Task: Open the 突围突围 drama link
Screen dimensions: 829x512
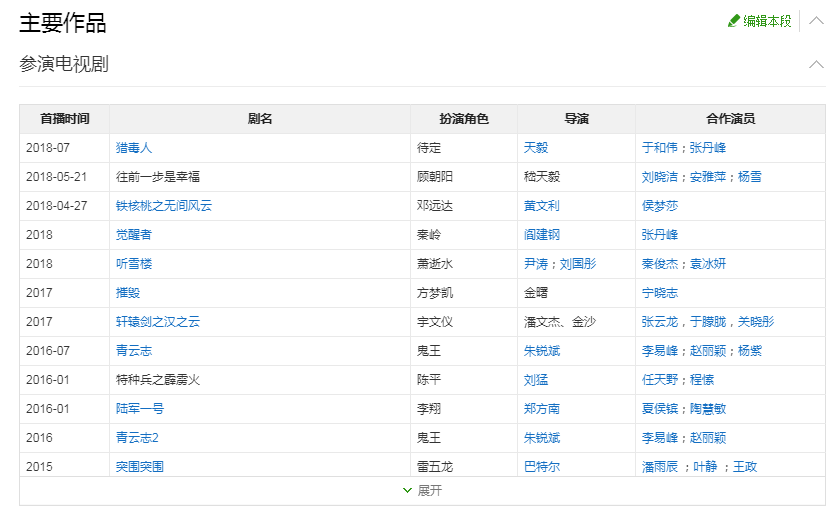Action: click(x=140, y=467)
